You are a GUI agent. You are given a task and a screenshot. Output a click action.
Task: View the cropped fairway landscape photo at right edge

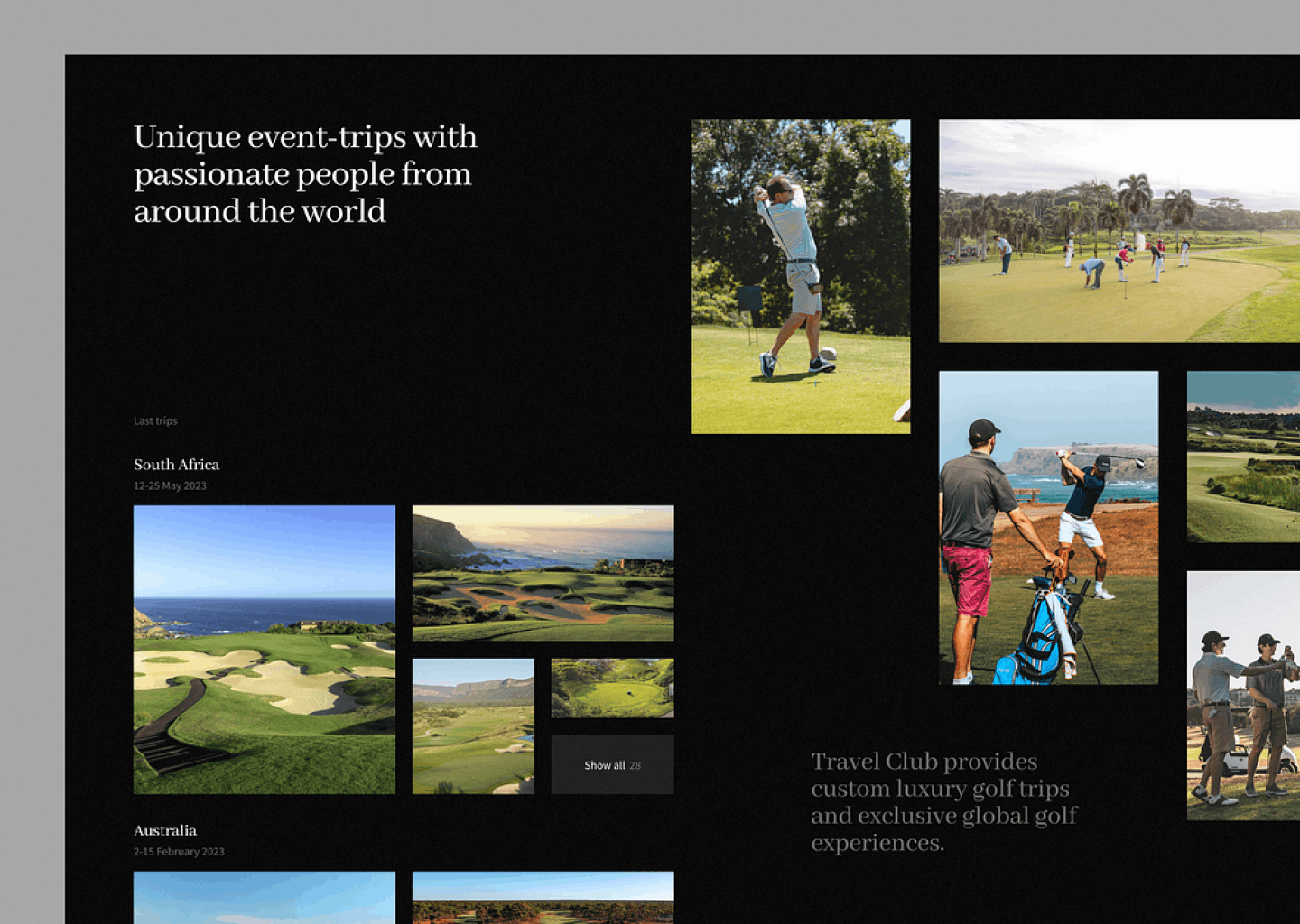point(1243,457)
